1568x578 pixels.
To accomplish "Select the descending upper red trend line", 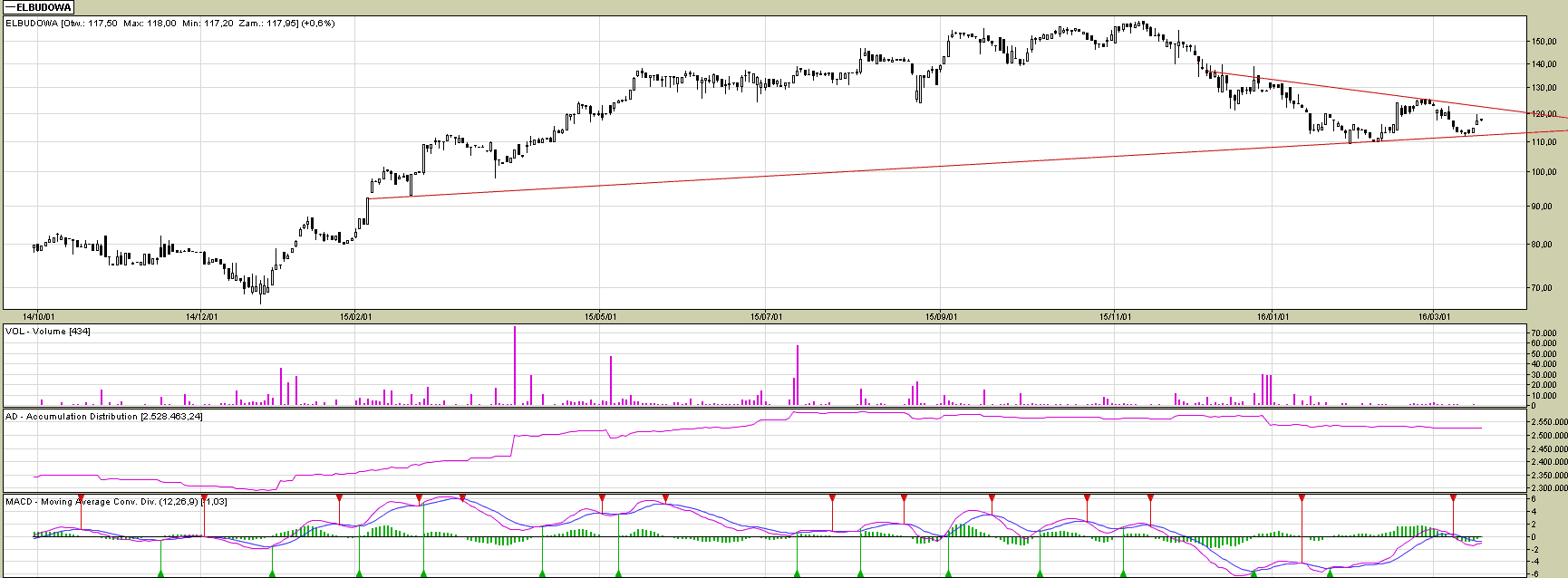I will coord(1360,91).
